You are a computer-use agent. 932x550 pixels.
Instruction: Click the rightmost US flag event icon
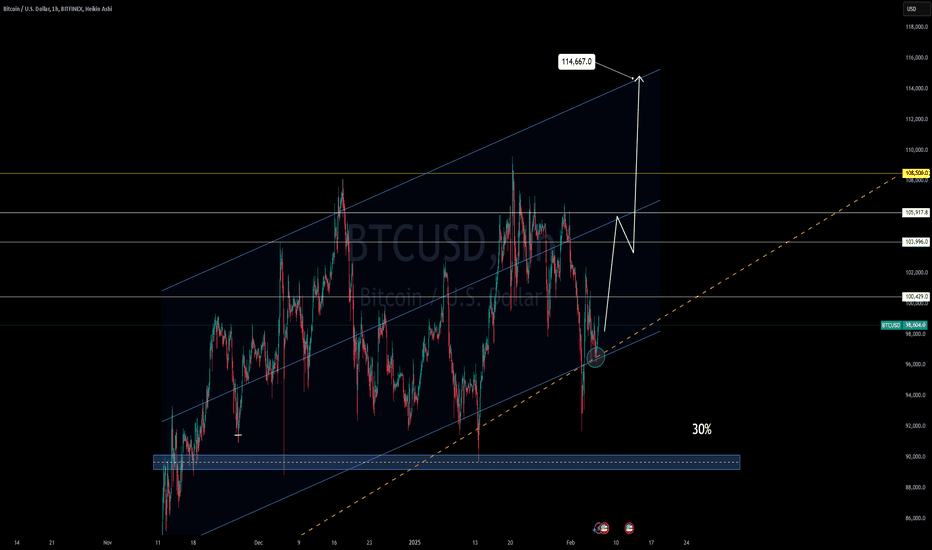click(x=629, y=527)
